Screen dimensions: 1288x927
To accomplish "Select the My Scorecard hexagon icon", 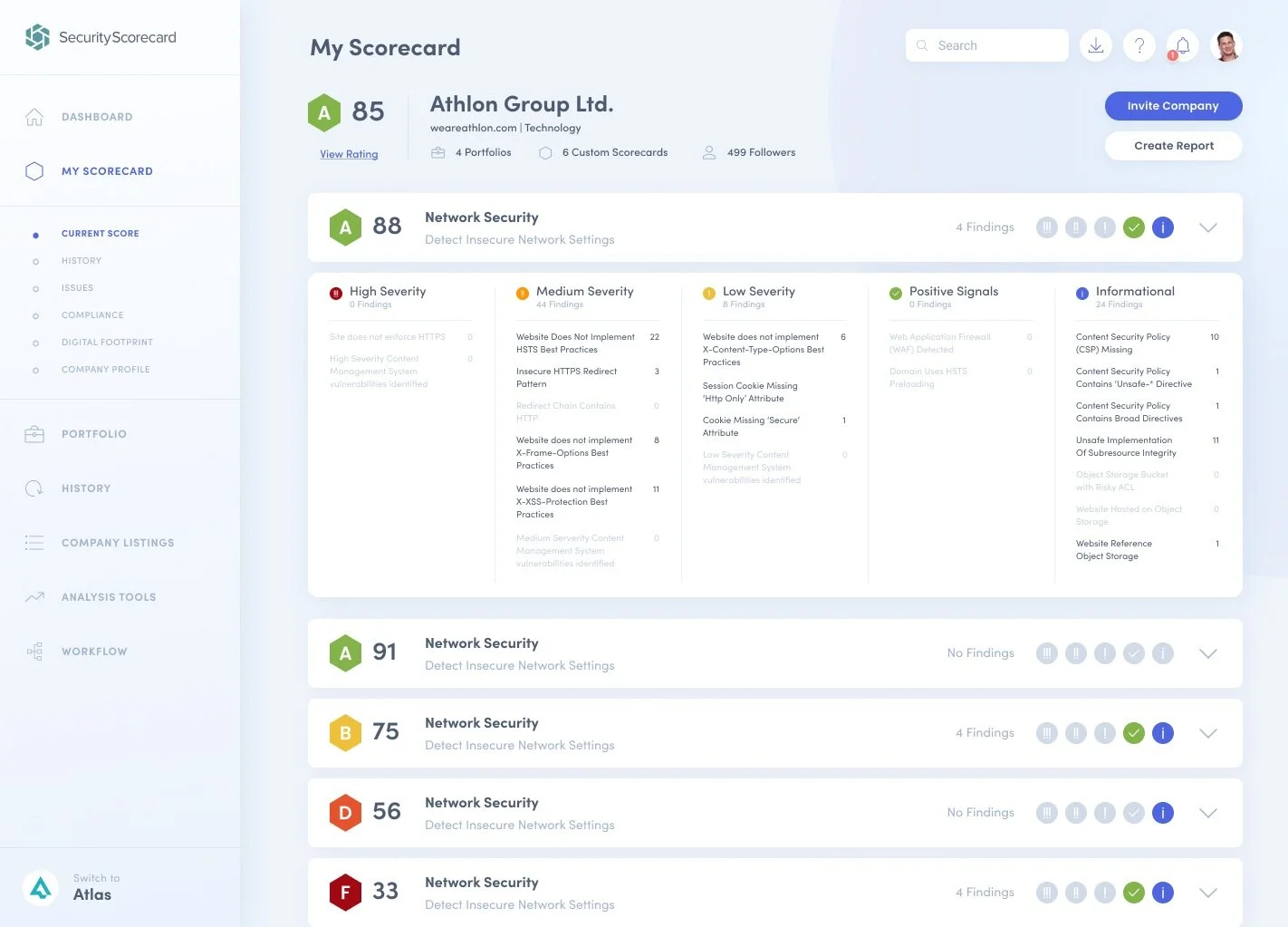I will [34, 171].
